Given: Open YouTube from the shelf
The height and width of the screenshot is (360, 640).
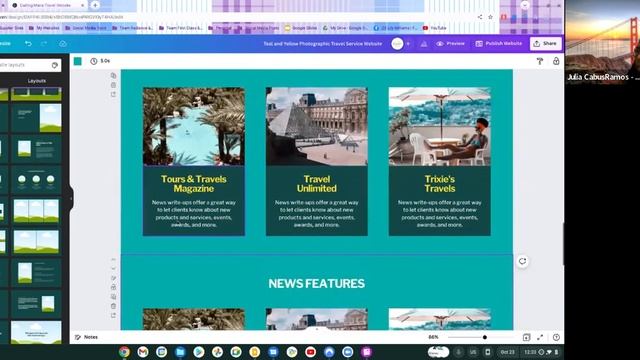Looking at the screenshot, I should click(310, 352).
